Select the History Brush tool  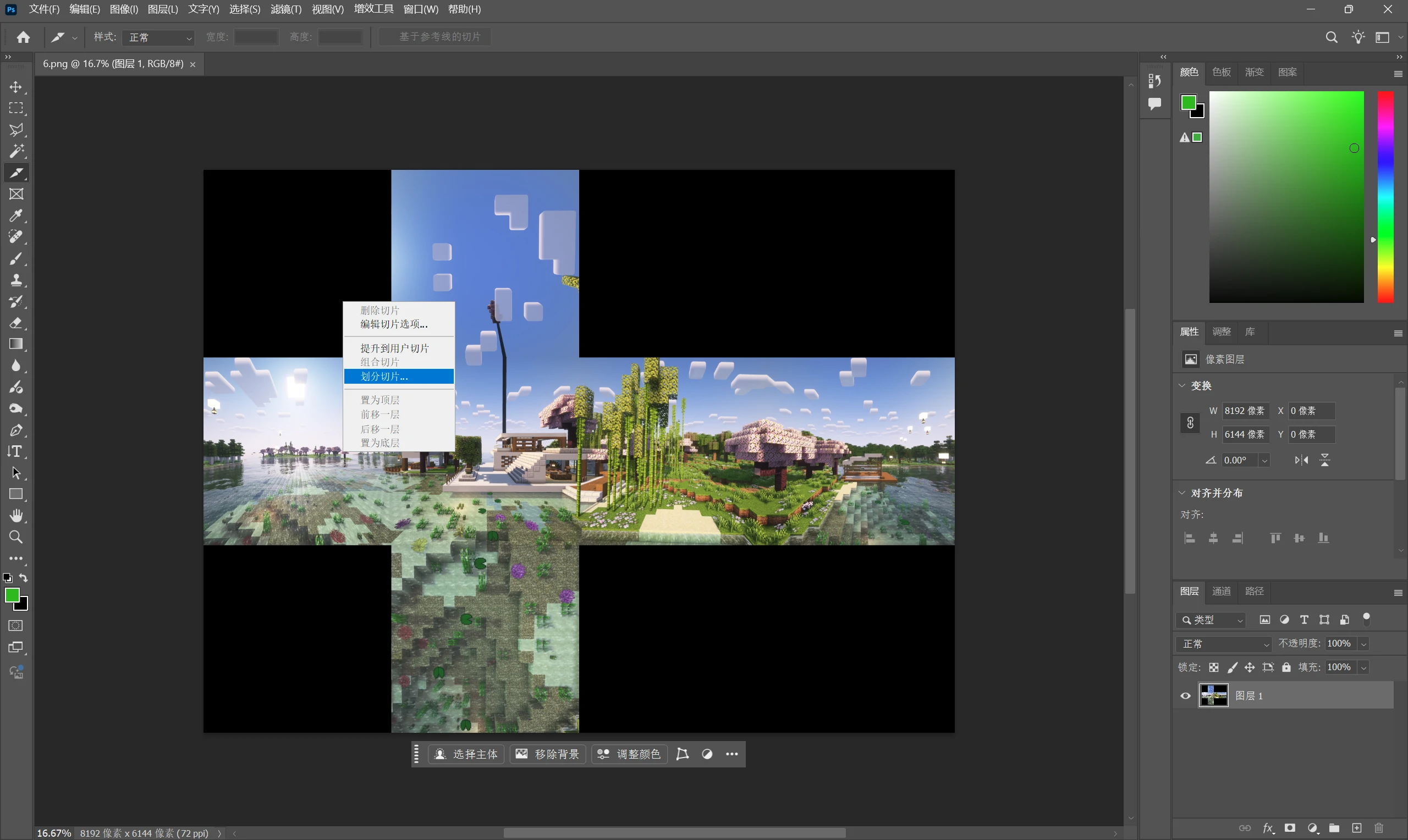click(x=16, y=302)
